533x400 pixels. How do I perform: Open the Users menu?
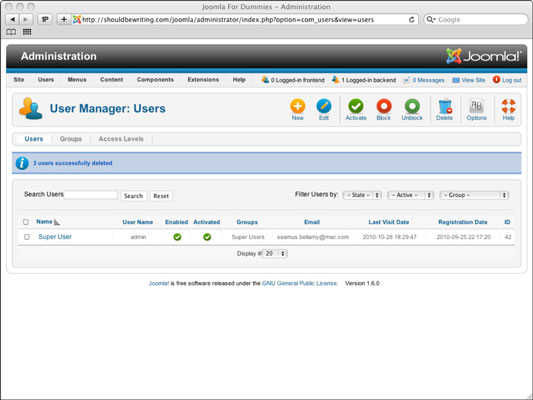pyautogui.click(x=46, y=80)
